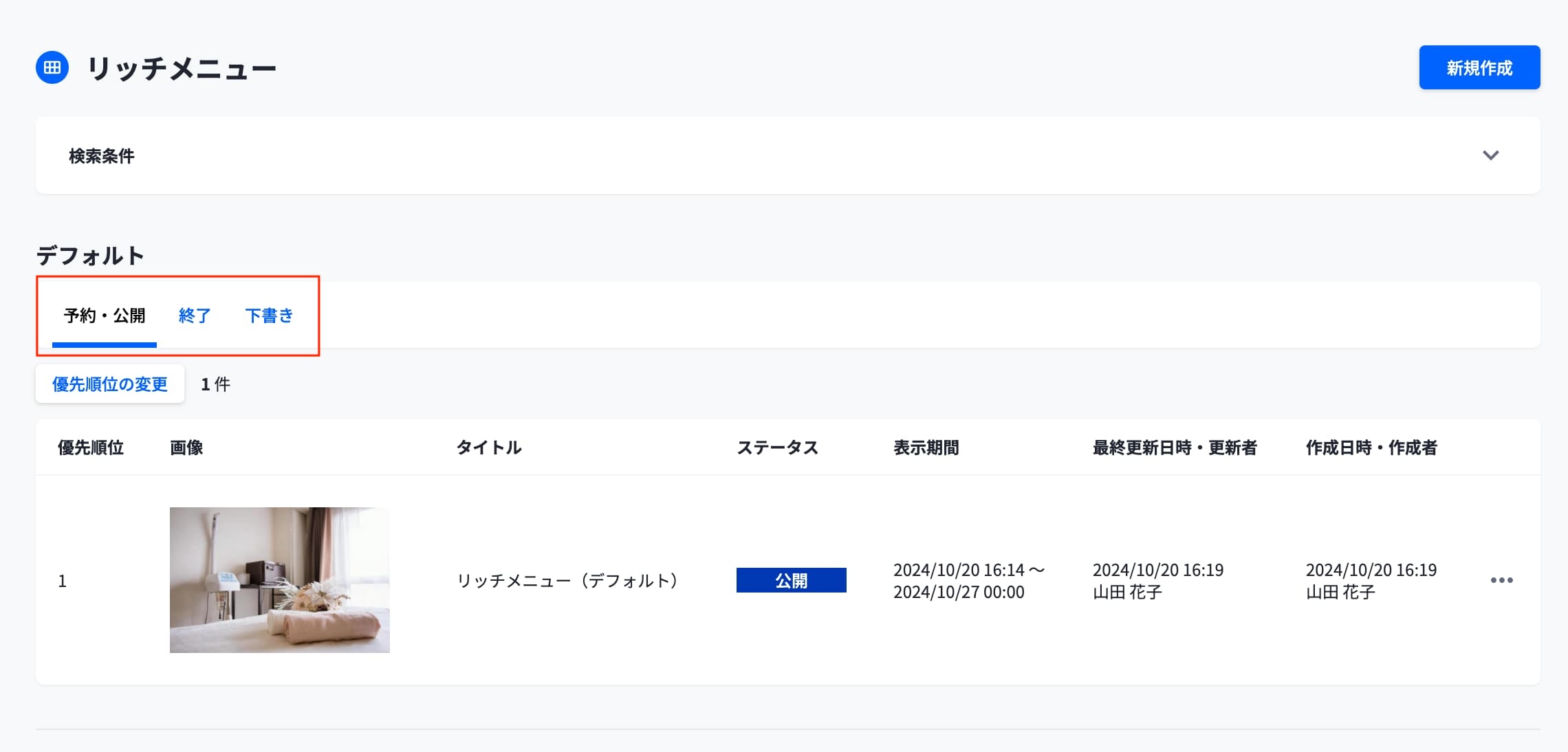
Task: Click the 優先順位 column header
Action: (x=91, y=447)
